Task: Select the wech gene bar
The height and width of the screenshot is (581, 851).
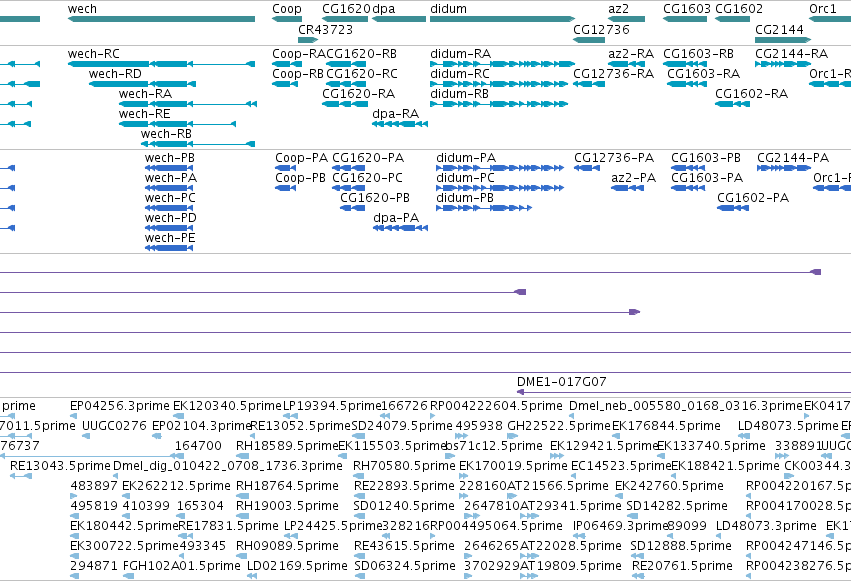Action: click(161, 19)
